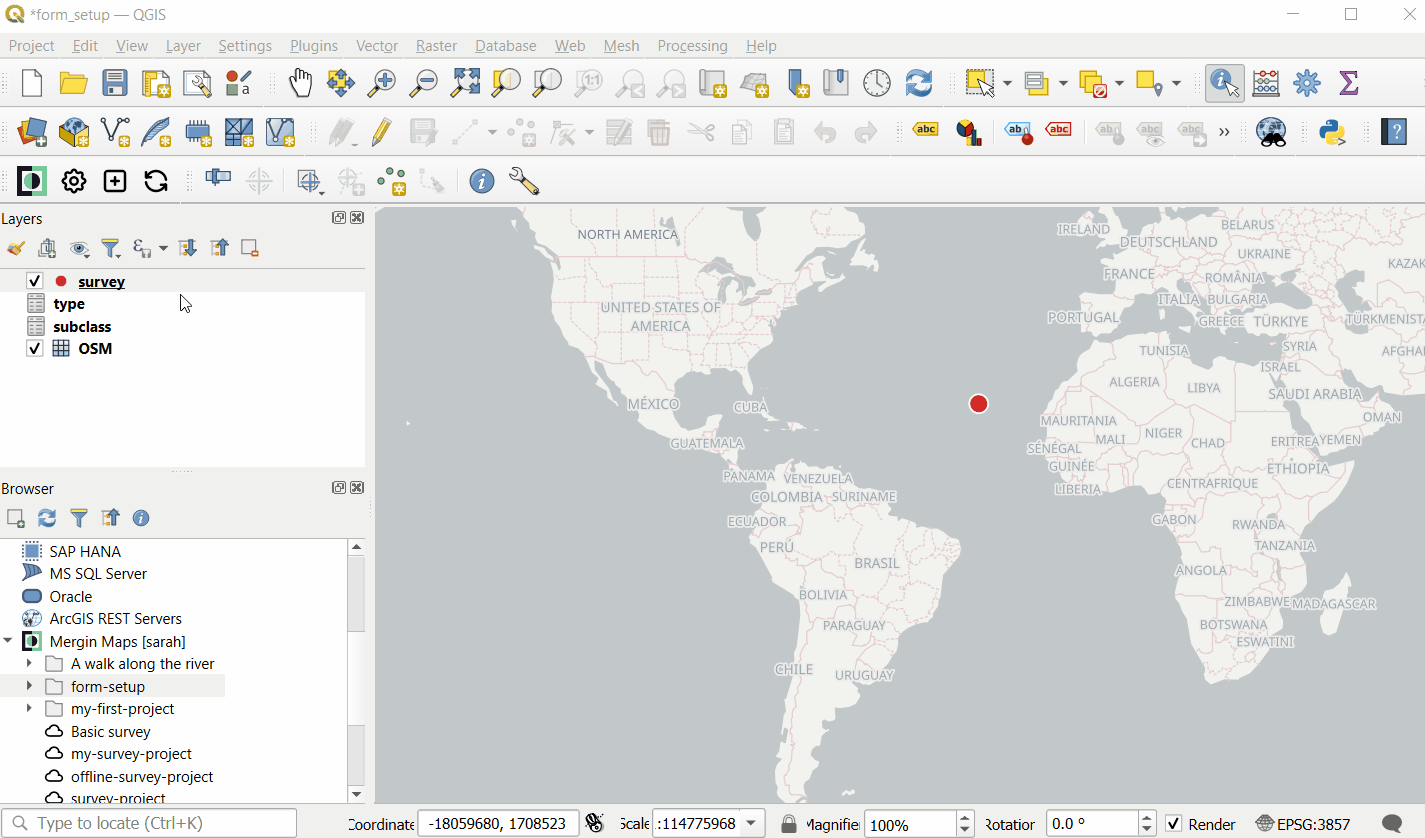Expand the select features tool dropdown
The width and height of the screenshot is (1425, 838).
1008,83
